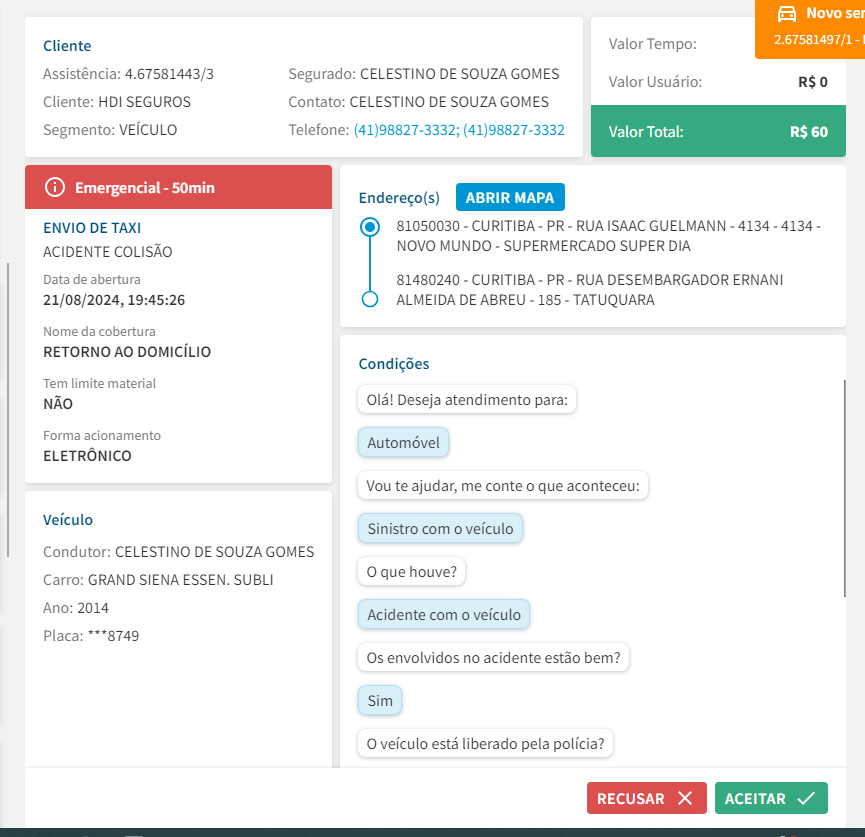This screenshot has height=837, width=865.
Task: Click the green Valor Total bar
Action: click(718, 132)
